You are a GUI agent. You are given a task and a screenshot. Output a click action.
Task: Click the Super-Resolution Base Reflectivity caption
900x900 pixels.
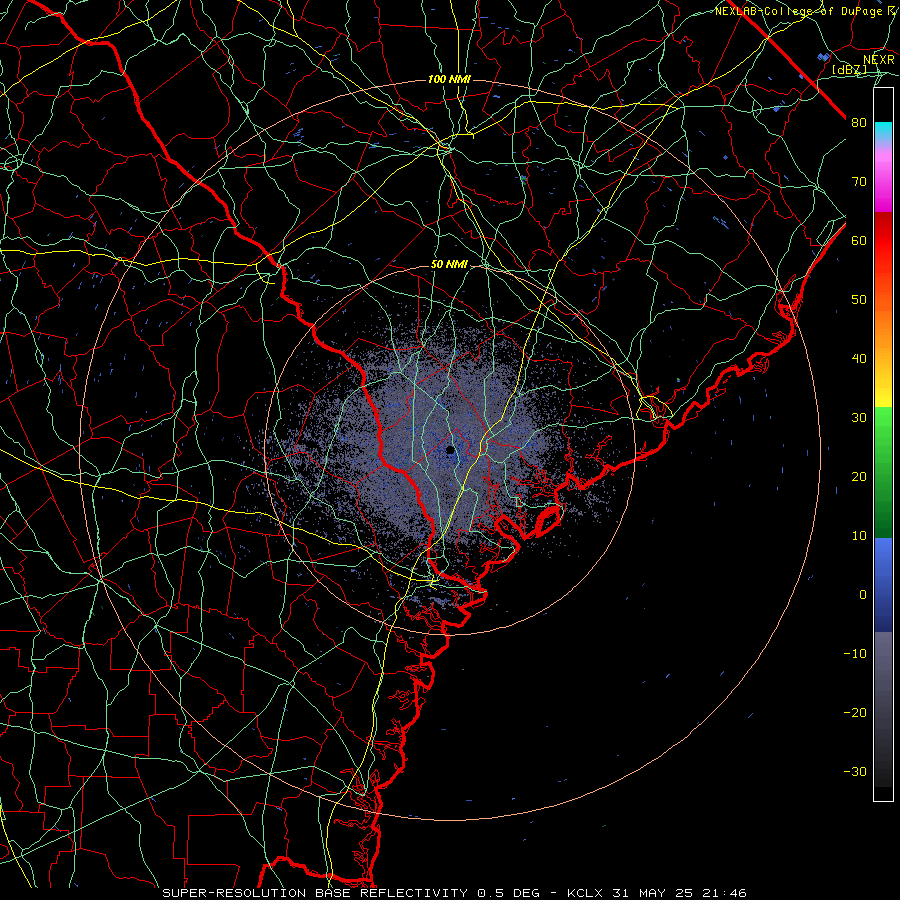tap(315, 893)
